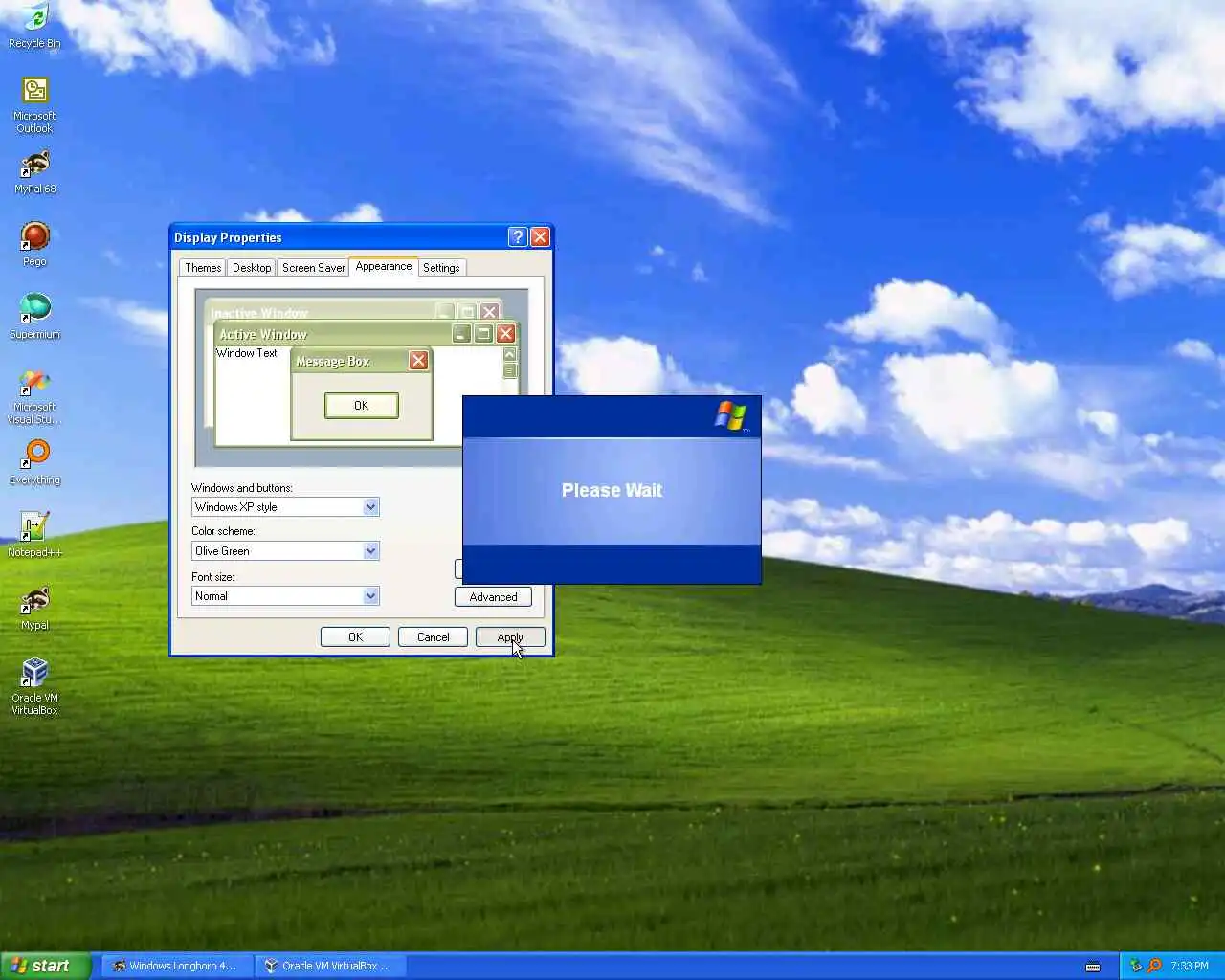The width and height of the screenshot is (1225, 980).
Task: Select the Pego desktop icon
Action: [34, 245]
